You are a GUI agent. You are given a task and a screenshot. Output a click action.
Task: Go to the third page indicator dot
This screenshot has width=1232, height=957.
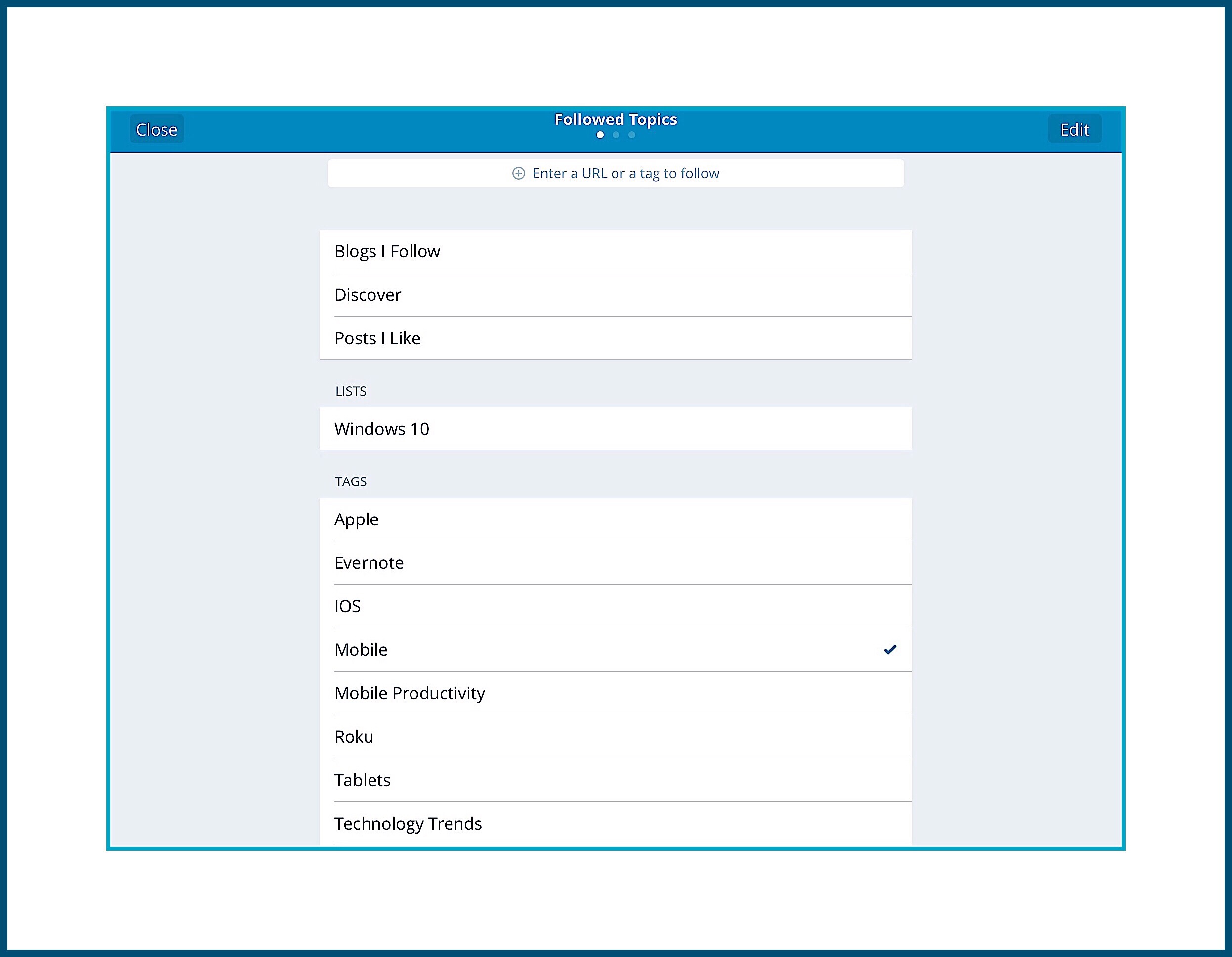click(x=632, y=135)
